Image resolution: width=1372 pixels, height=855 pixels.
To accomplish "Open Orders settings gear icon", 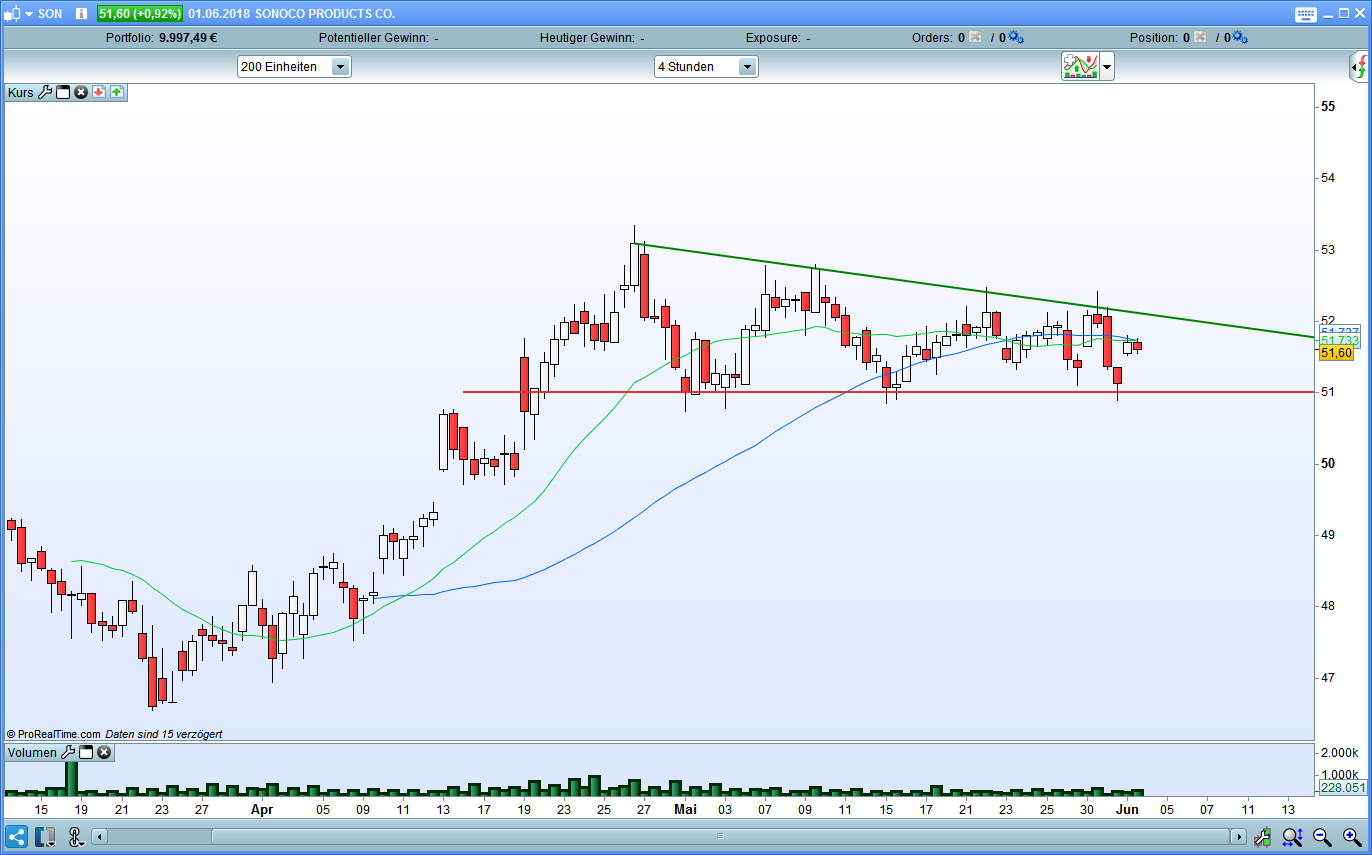I will [x=1016, y=38].
